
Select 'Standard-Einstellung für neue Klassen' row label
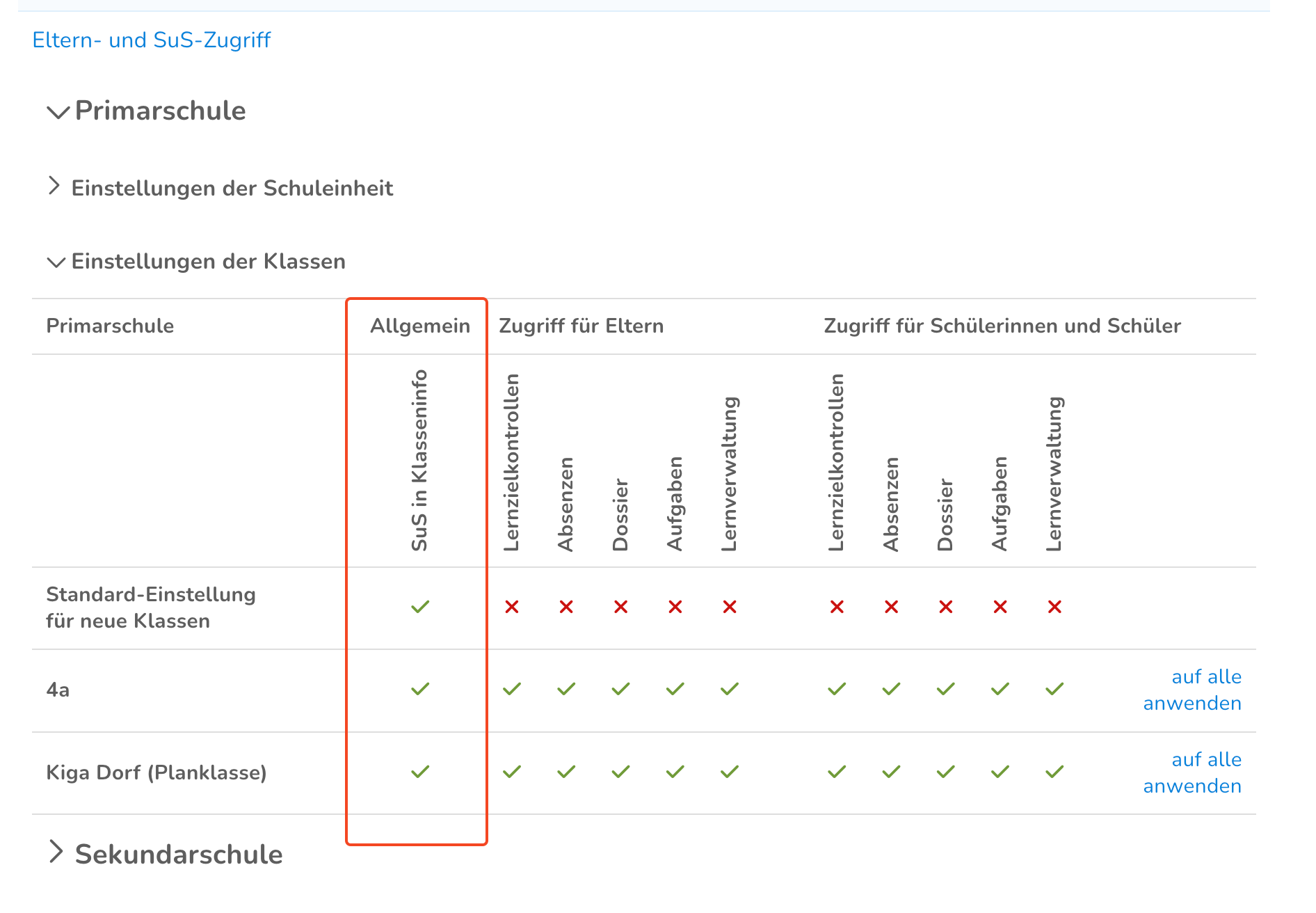point(151,608)
